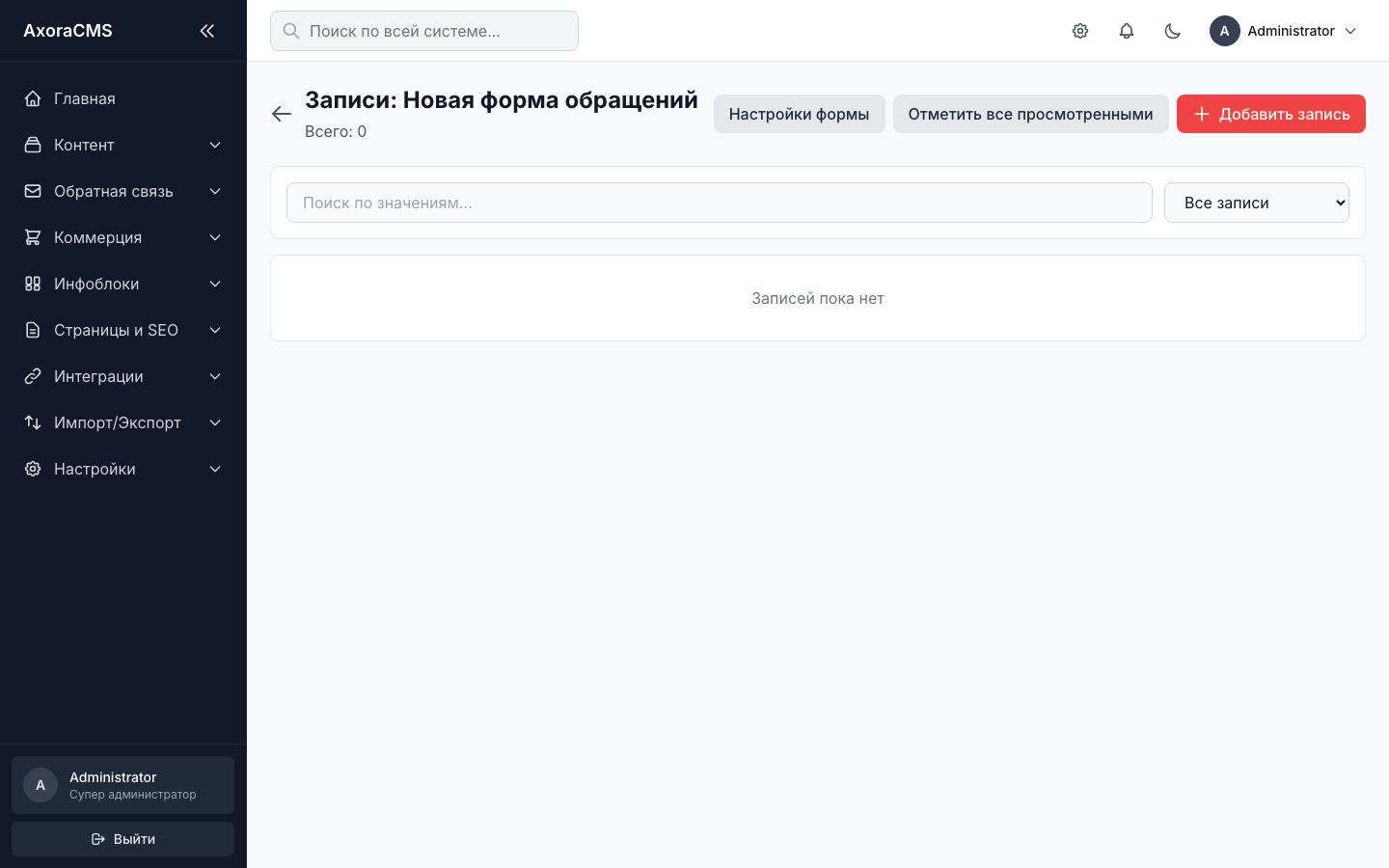Toggle dark mode with the moon icon

(1173, 31)
